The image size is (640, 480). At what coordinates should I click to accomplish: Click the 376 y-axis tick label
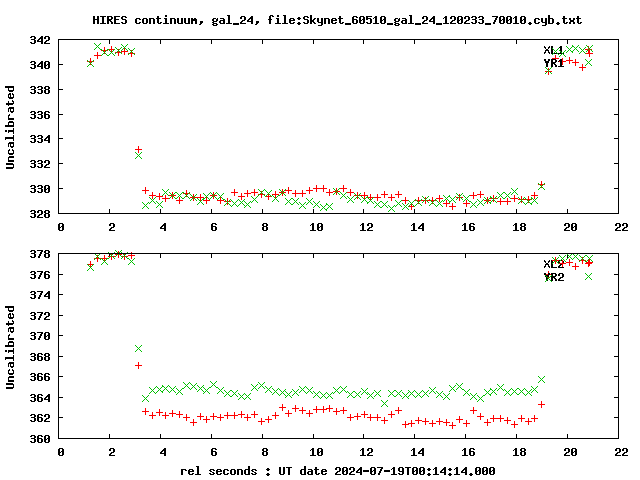40,275
